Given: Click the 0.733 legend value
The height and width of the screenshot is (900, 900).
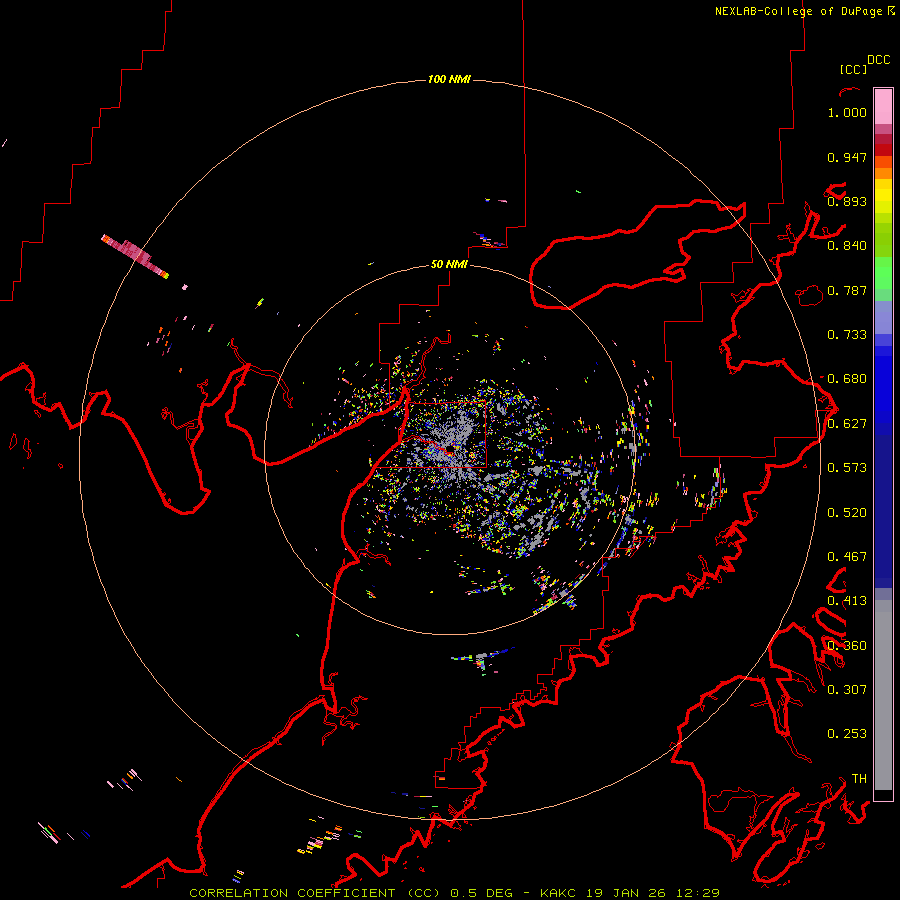Looking at the screenshot, I should tap(847, 335).
